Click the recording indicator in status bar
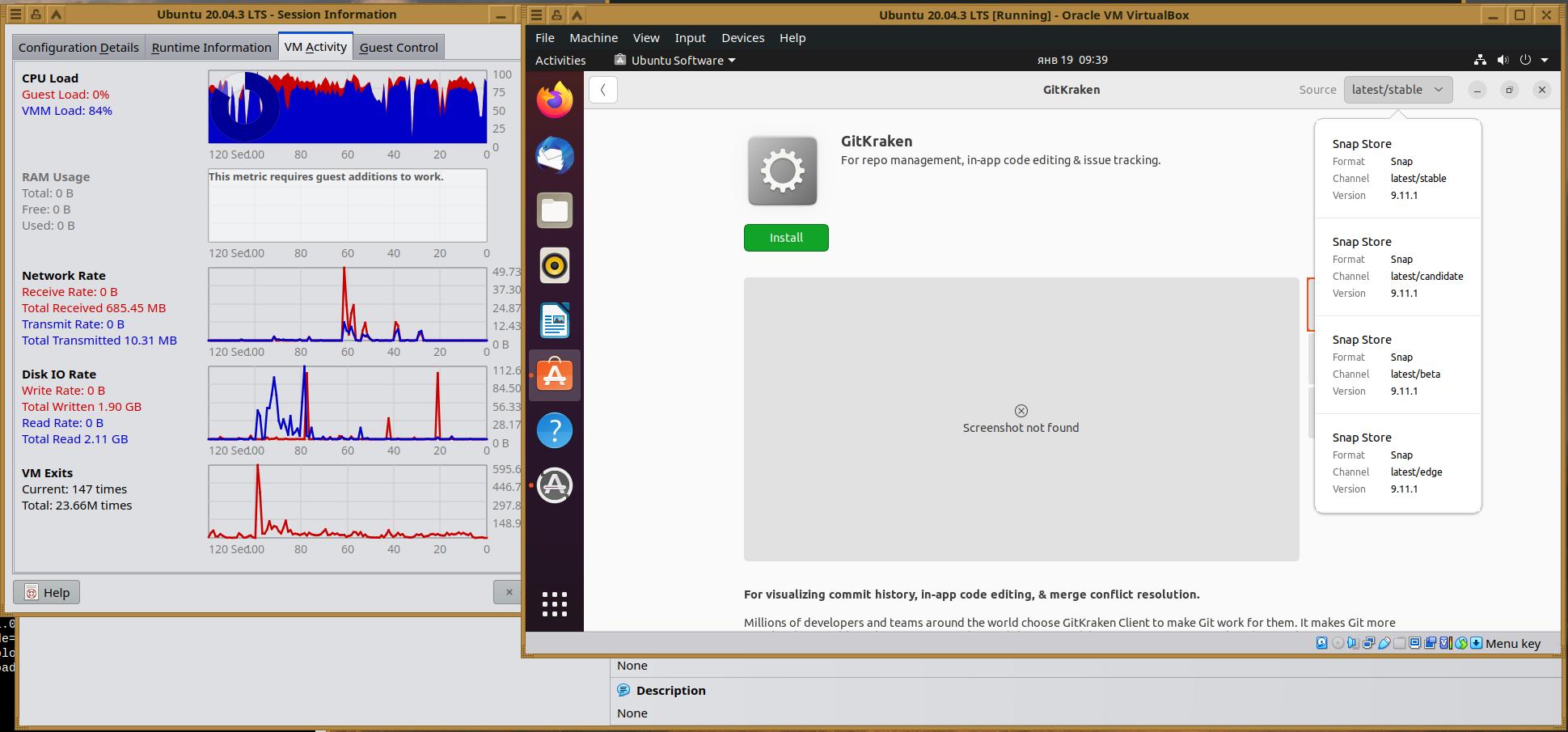 coord(1430,643)
